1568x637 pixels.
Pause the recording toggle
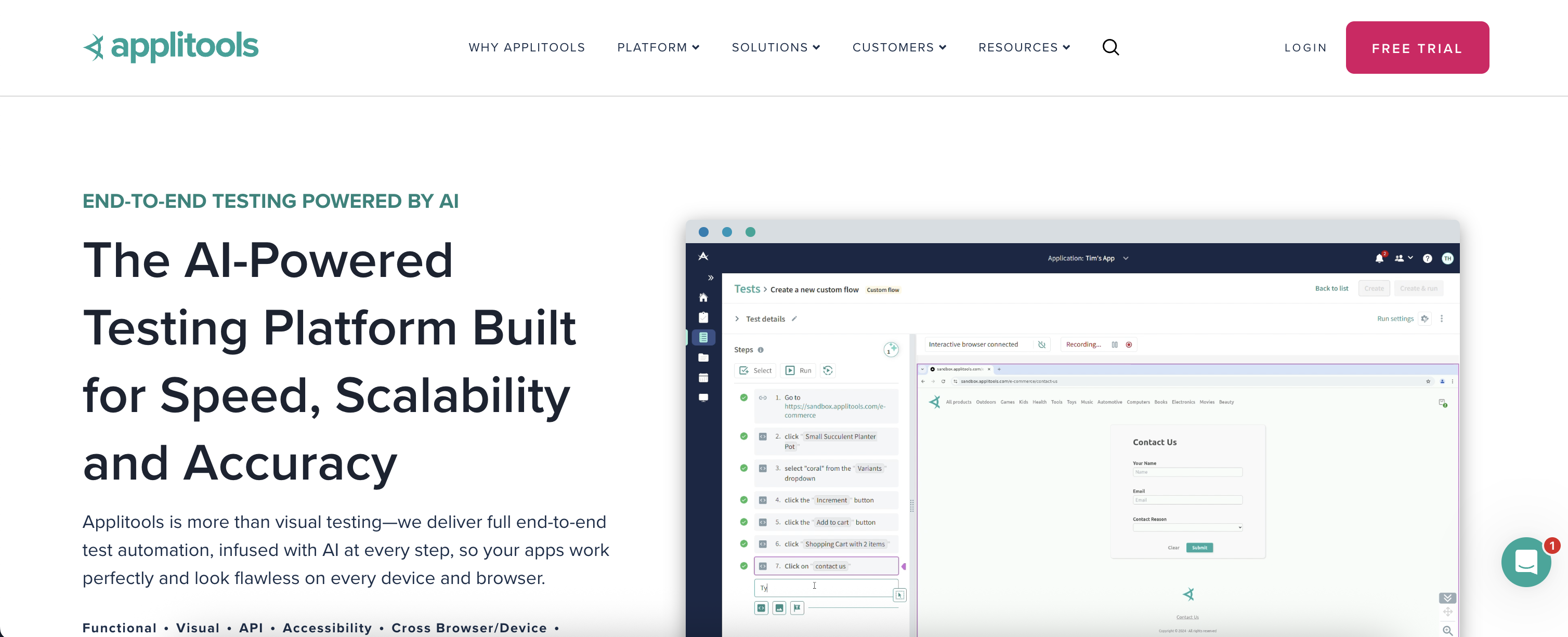[x=1115, y=344]
